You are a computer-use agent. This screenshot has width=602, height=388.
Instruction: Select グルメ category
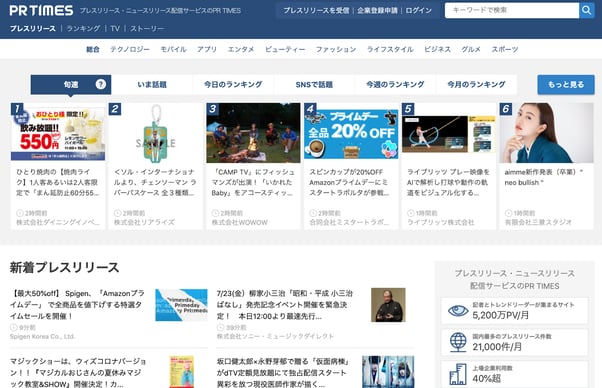coord(471,49)
